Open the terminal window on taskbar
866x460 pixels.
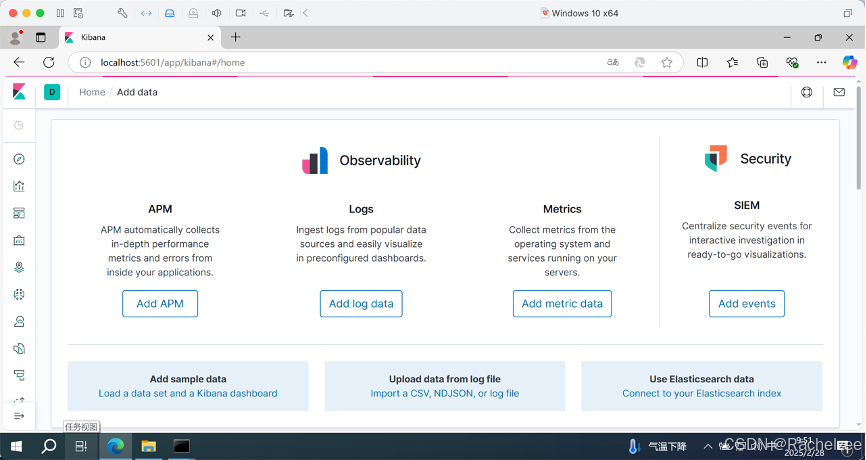coord(181,446)
